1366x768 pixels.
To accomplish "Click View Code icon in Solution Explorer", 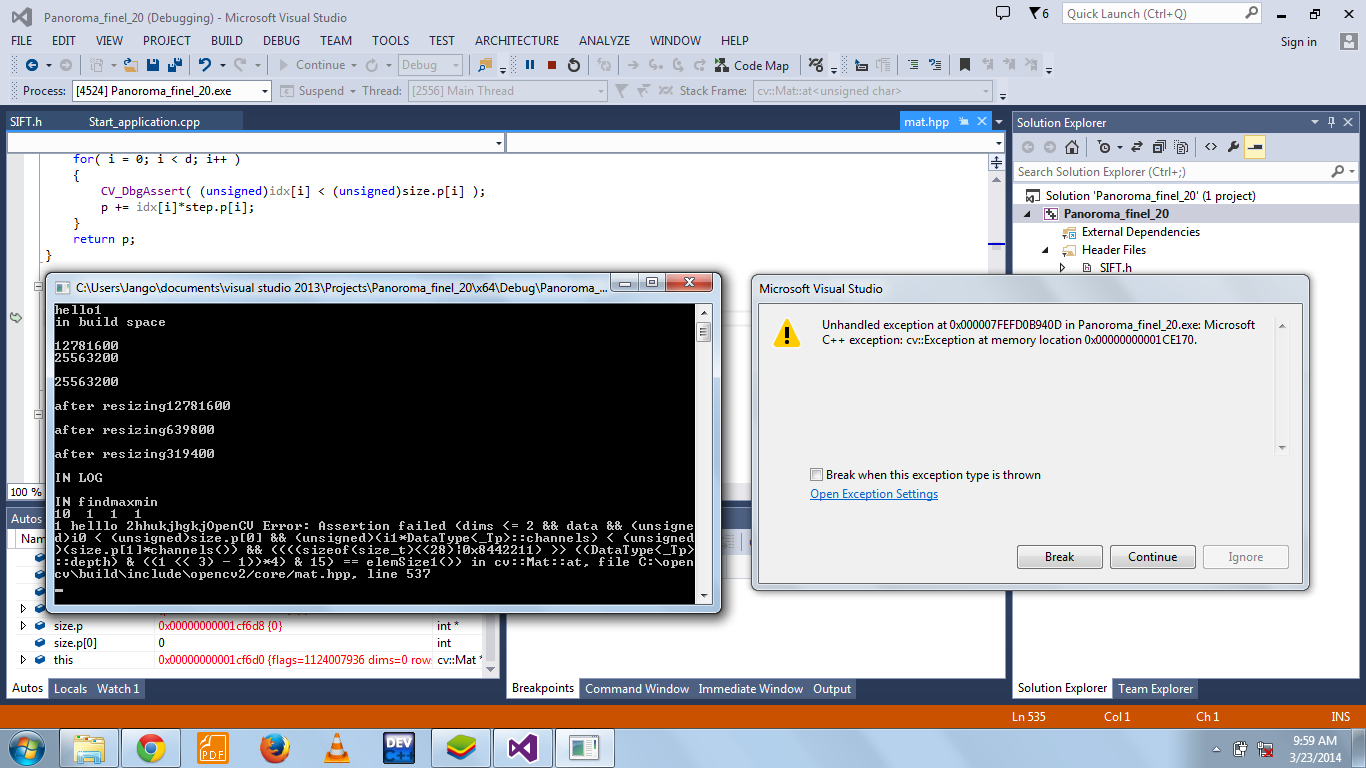I will [1211, 147].
